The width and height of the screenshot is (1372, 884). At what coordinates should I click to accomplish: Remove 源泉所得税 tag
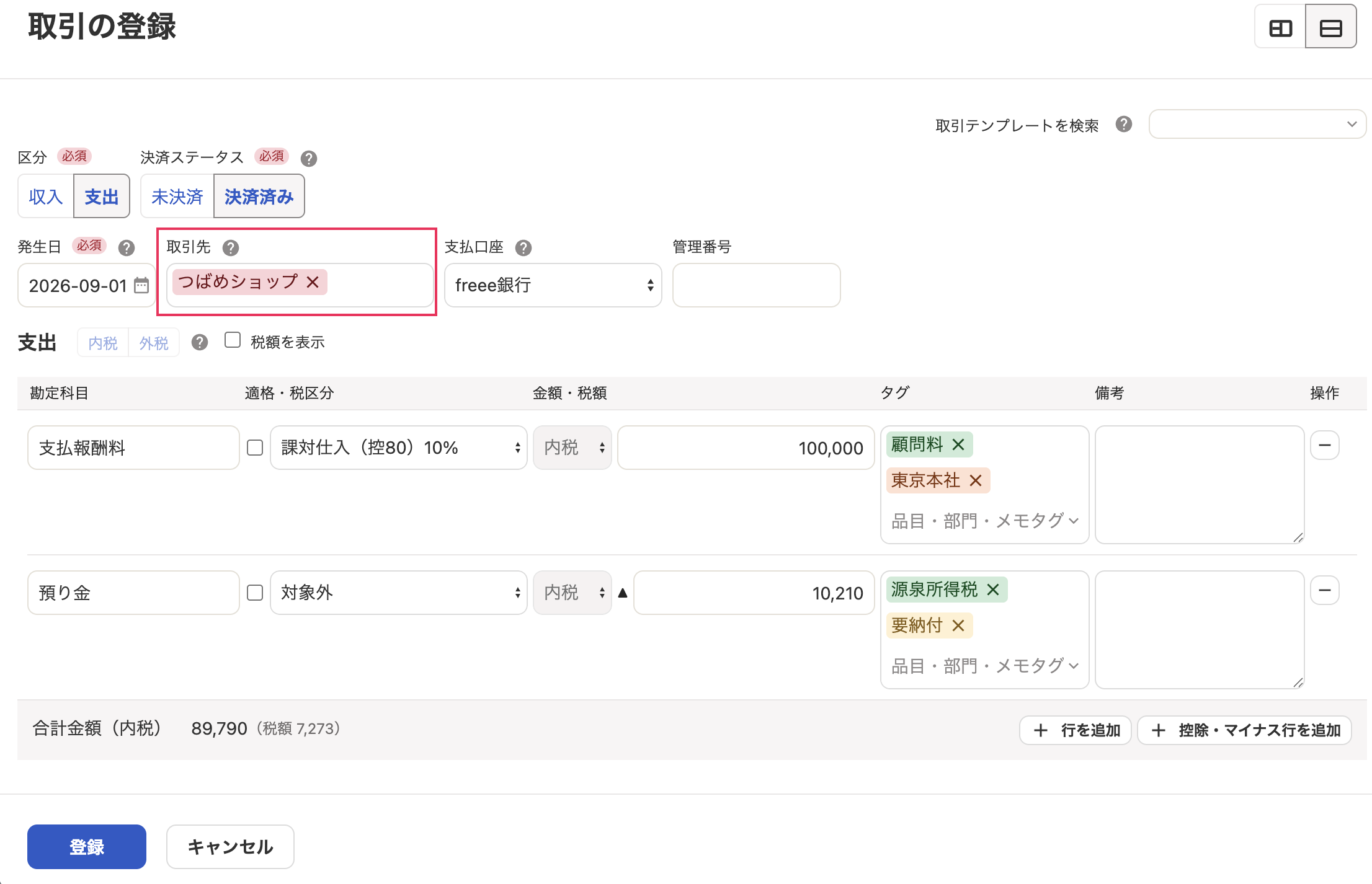993,590
